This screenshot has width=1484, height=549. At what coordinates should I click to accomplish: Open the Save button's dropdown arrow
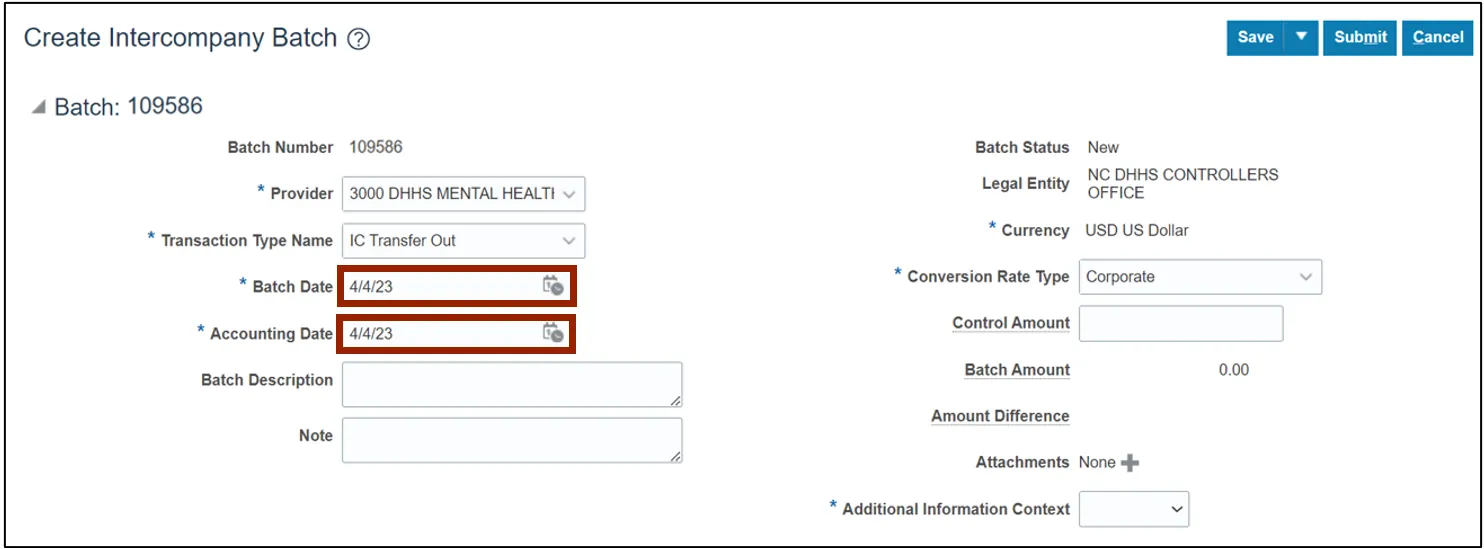tap(1301, 37)
